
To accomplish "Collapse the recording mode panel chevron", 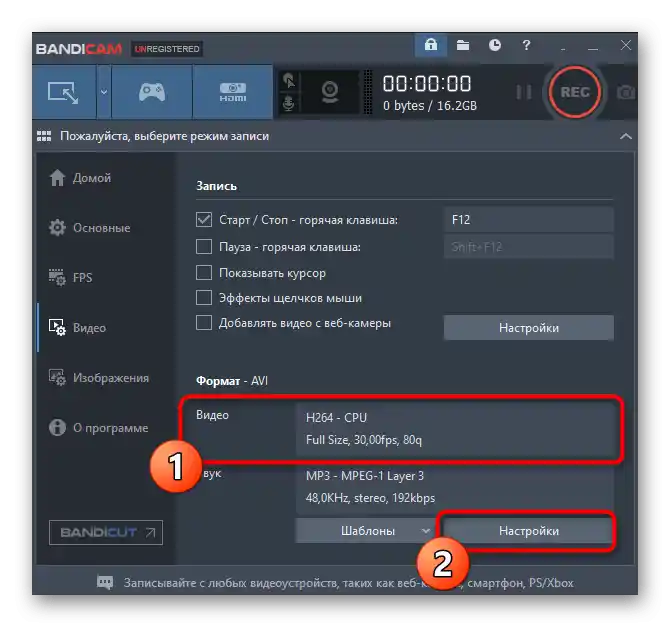I will tap(626, 136).
